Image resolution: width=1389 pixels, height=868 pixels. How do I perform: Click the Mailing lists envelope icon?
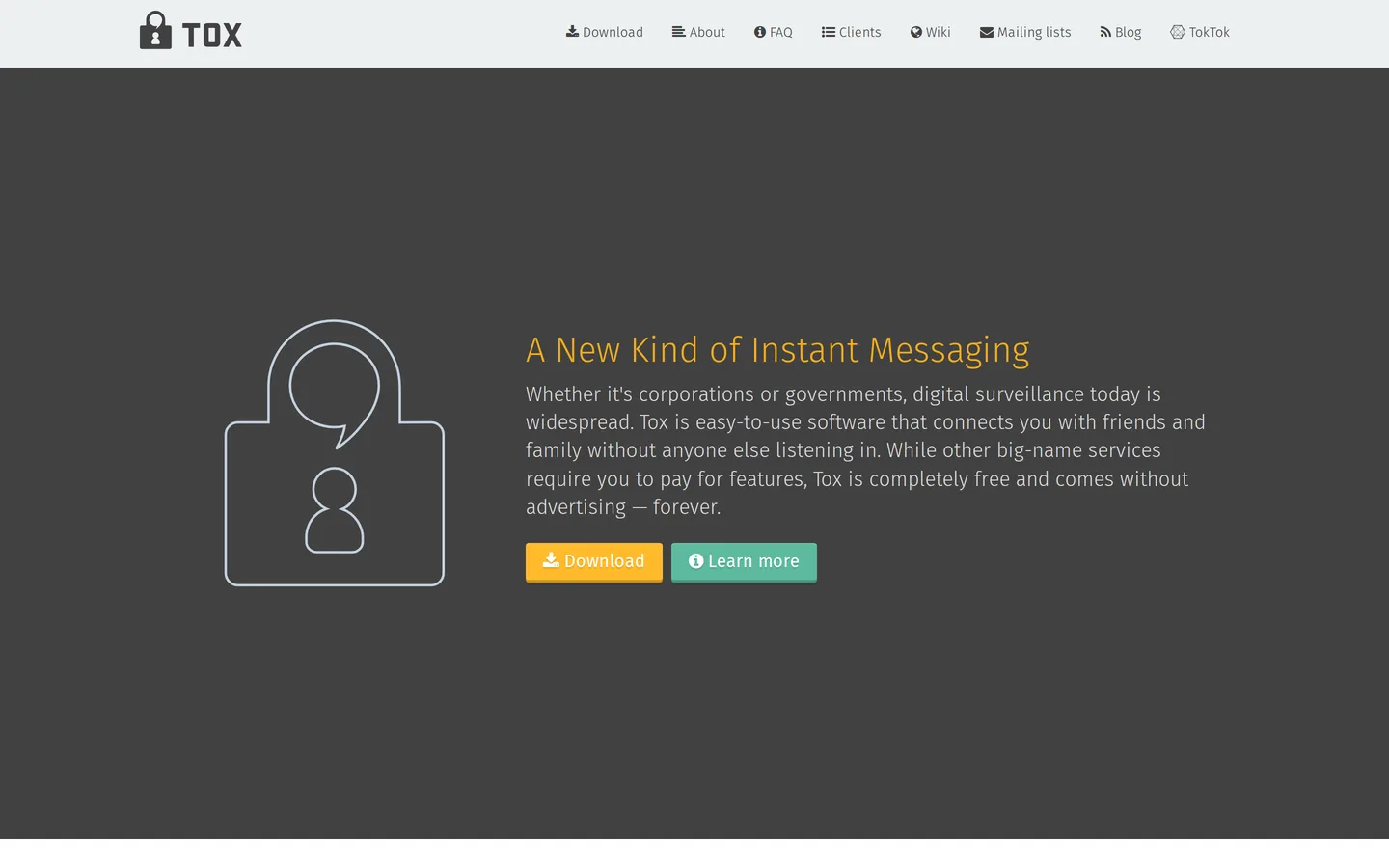pos(987,32)
